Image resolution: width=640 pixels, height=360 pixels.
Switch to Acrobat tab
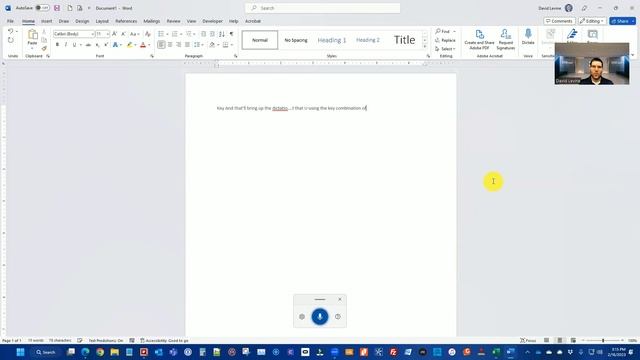253,21
